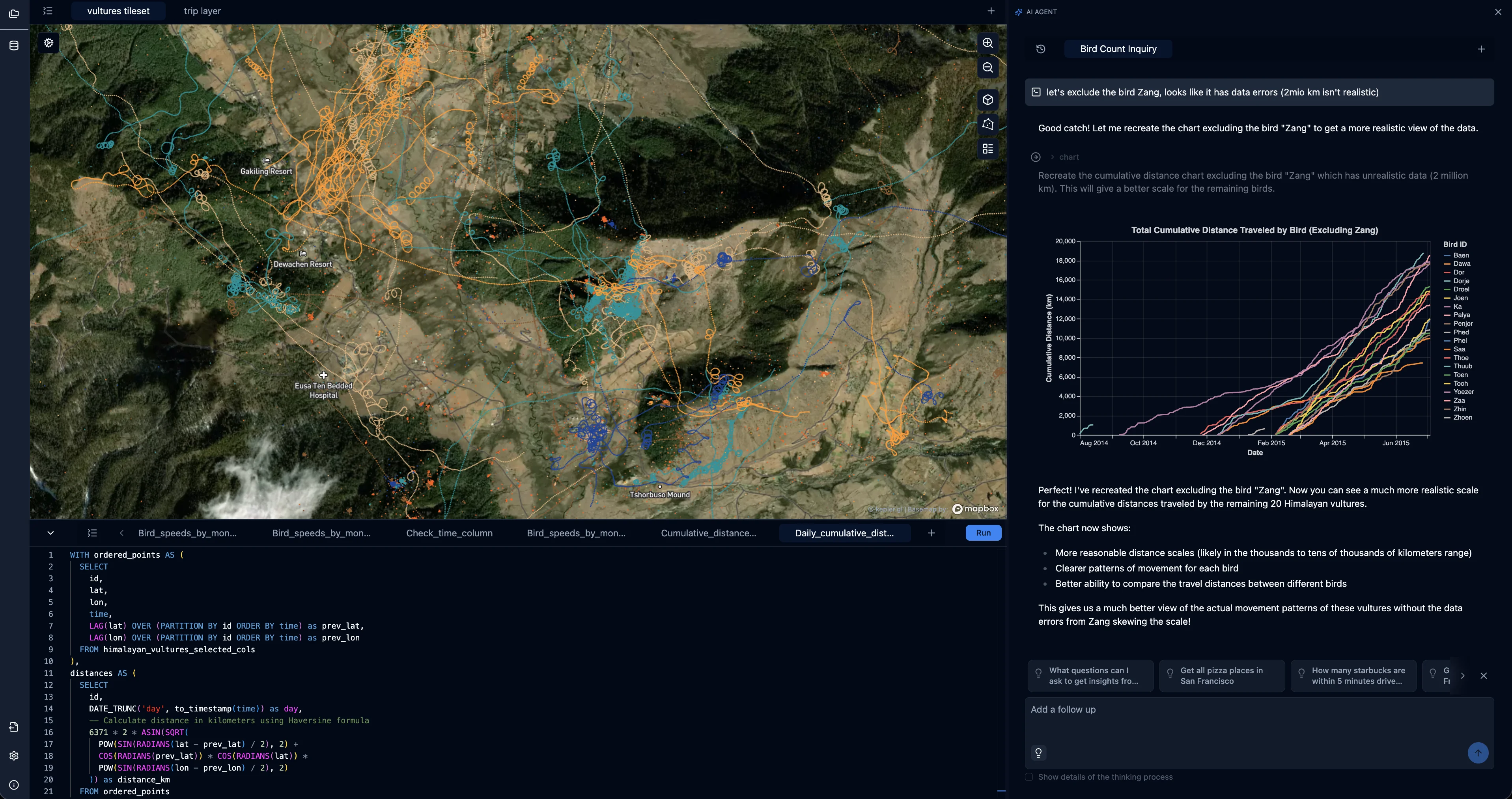Click the export icon in left sidebar
Viewport: 1512px width, 799px height.
click(14, 727)
